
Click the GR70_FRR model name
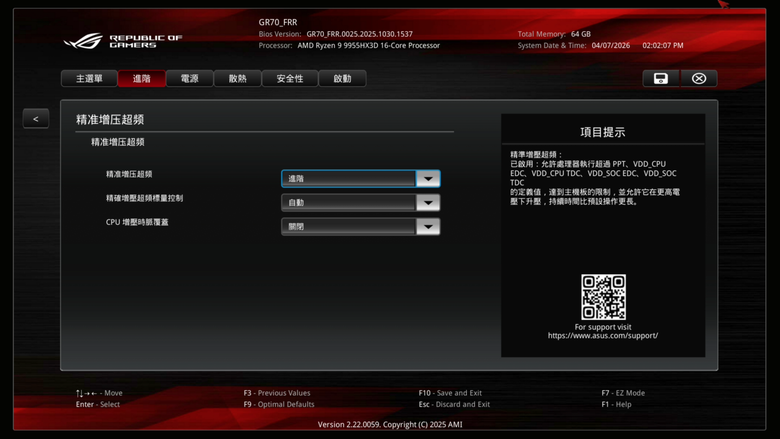click(278, 22)
